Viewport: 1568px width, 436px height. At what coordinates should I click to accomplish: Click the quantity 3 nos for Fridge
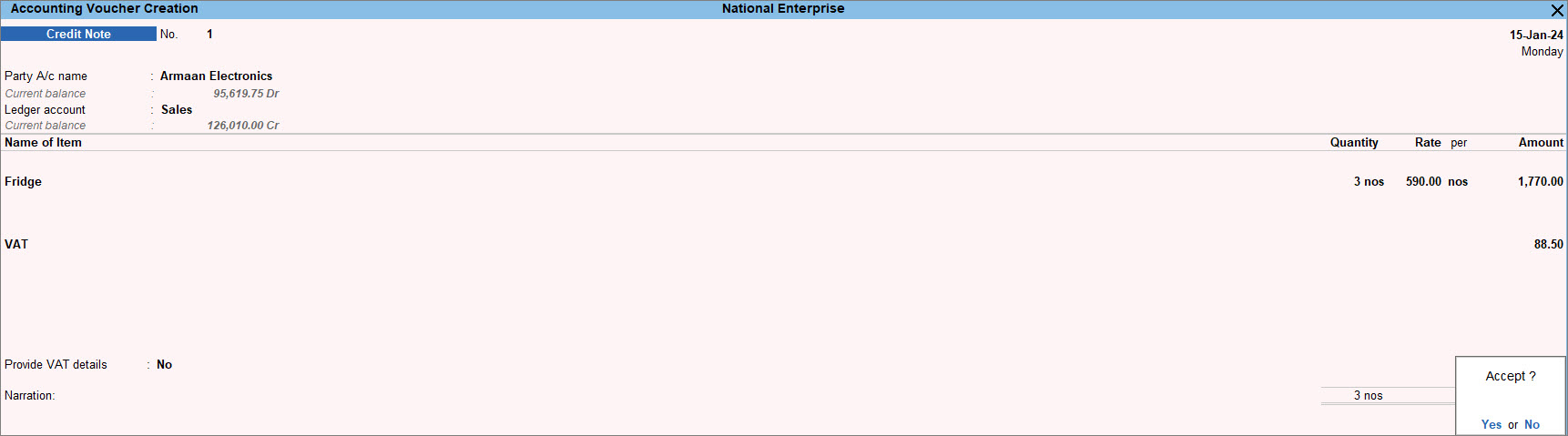point(1369,181)
